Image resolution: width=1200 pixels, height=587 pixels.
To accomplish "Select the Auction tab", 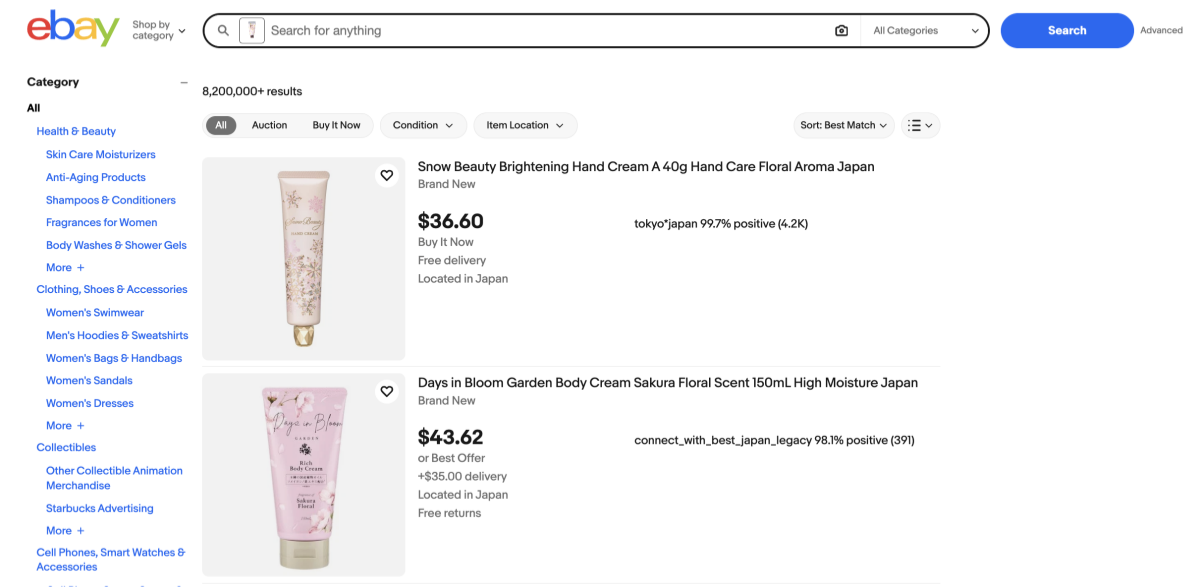I will [x=269, y=126].
